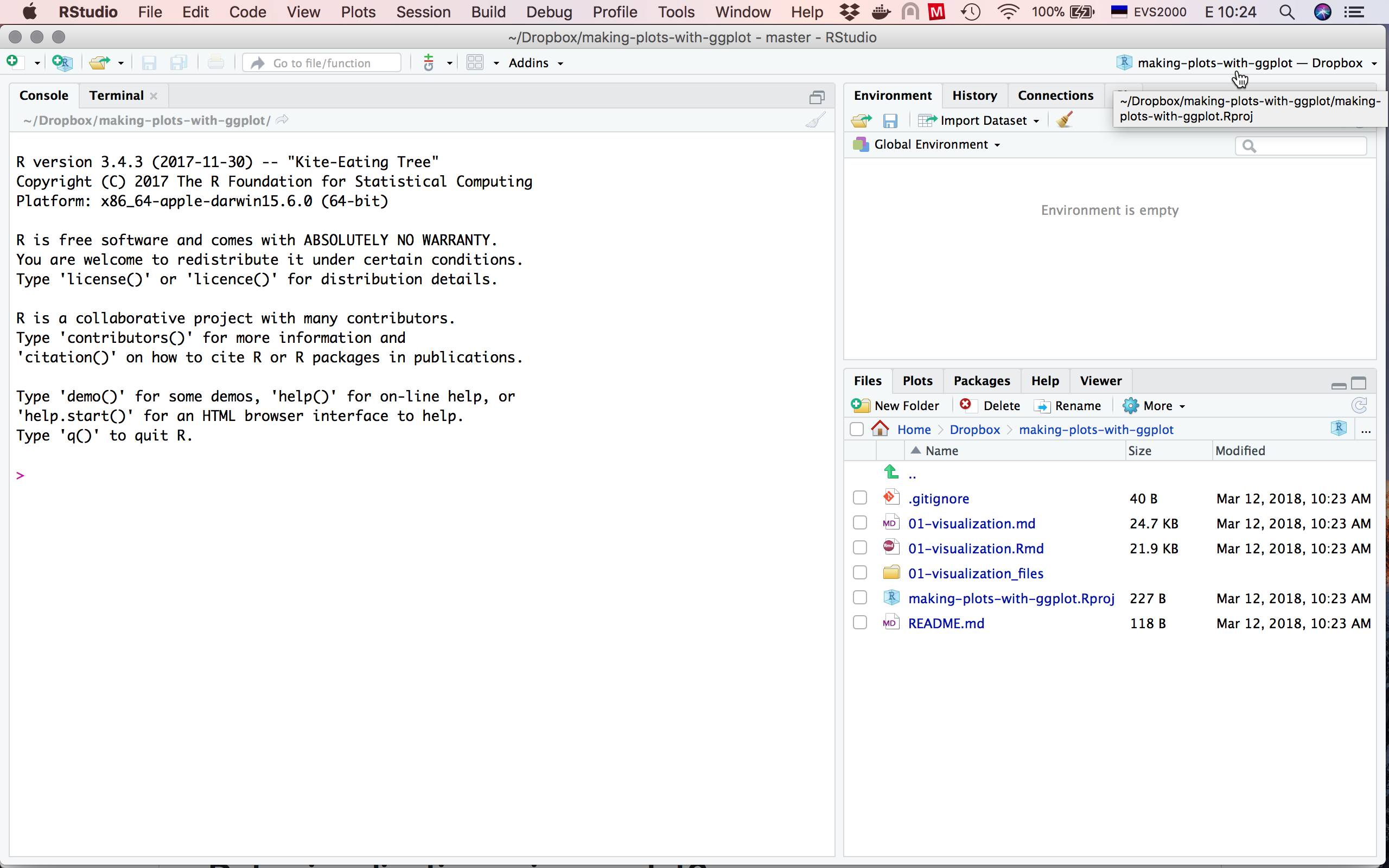Open the Import Dataset dropdown
Viewport: 1389px width, 868px height.
[x=979, y=120]
